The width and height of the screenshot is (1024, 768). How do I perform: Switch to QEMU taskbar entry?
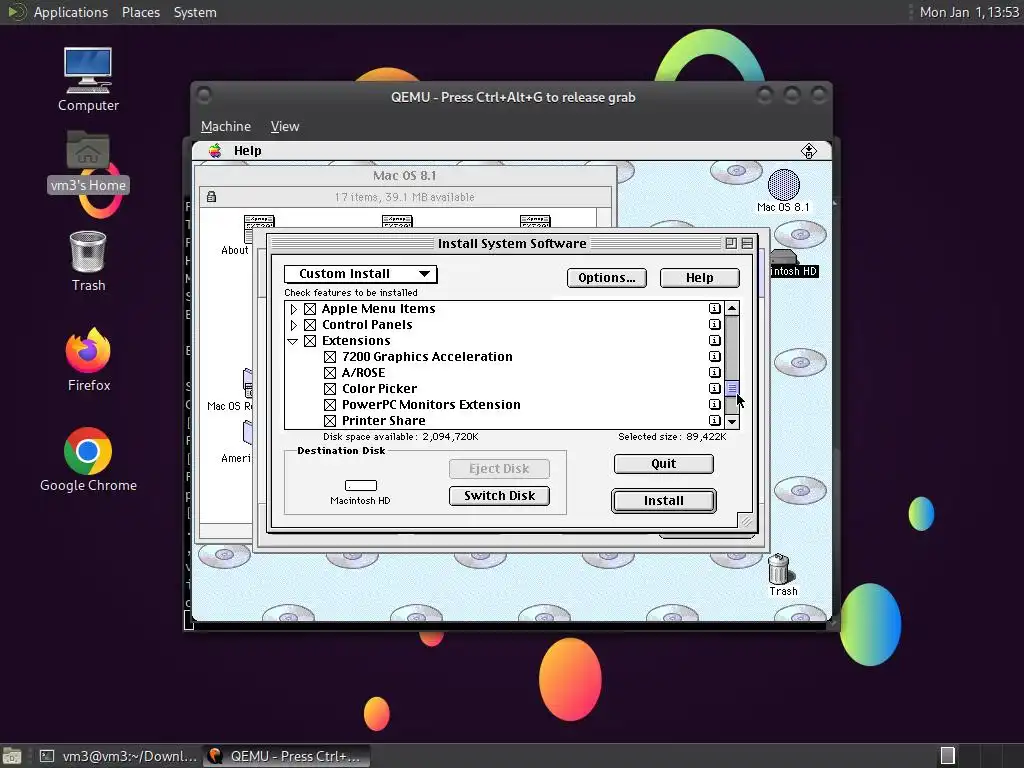click(x=286, y=756)
